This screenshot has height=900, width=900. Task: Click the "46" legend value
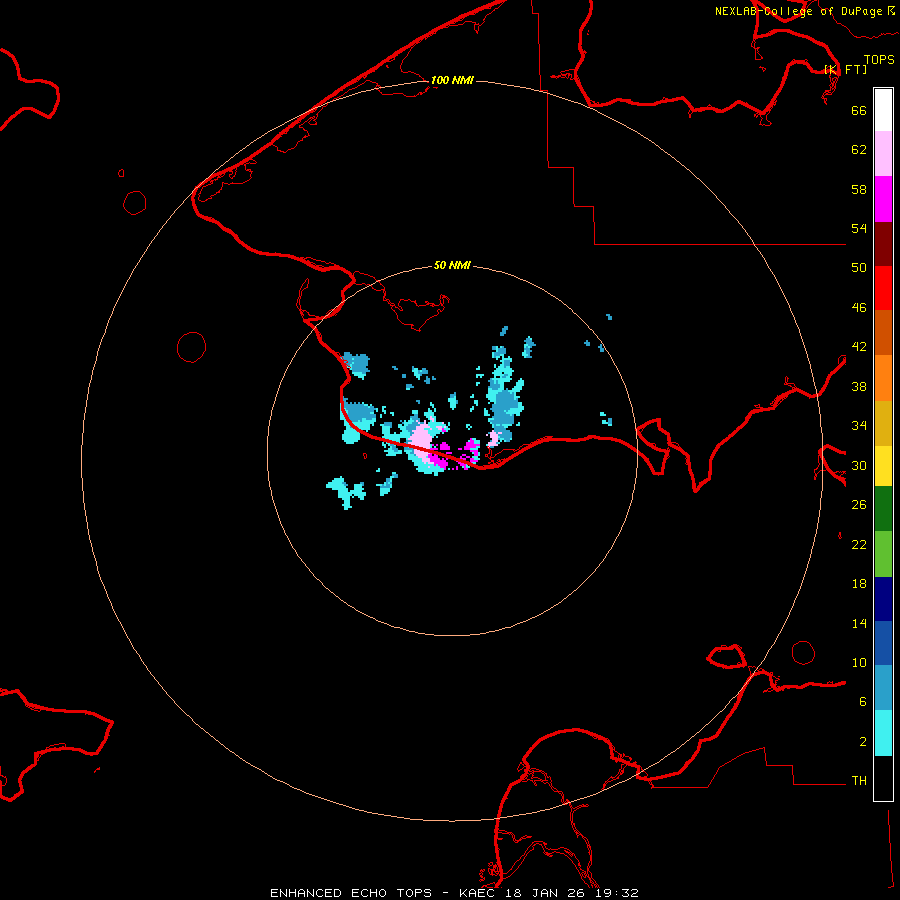click(859, 308)
